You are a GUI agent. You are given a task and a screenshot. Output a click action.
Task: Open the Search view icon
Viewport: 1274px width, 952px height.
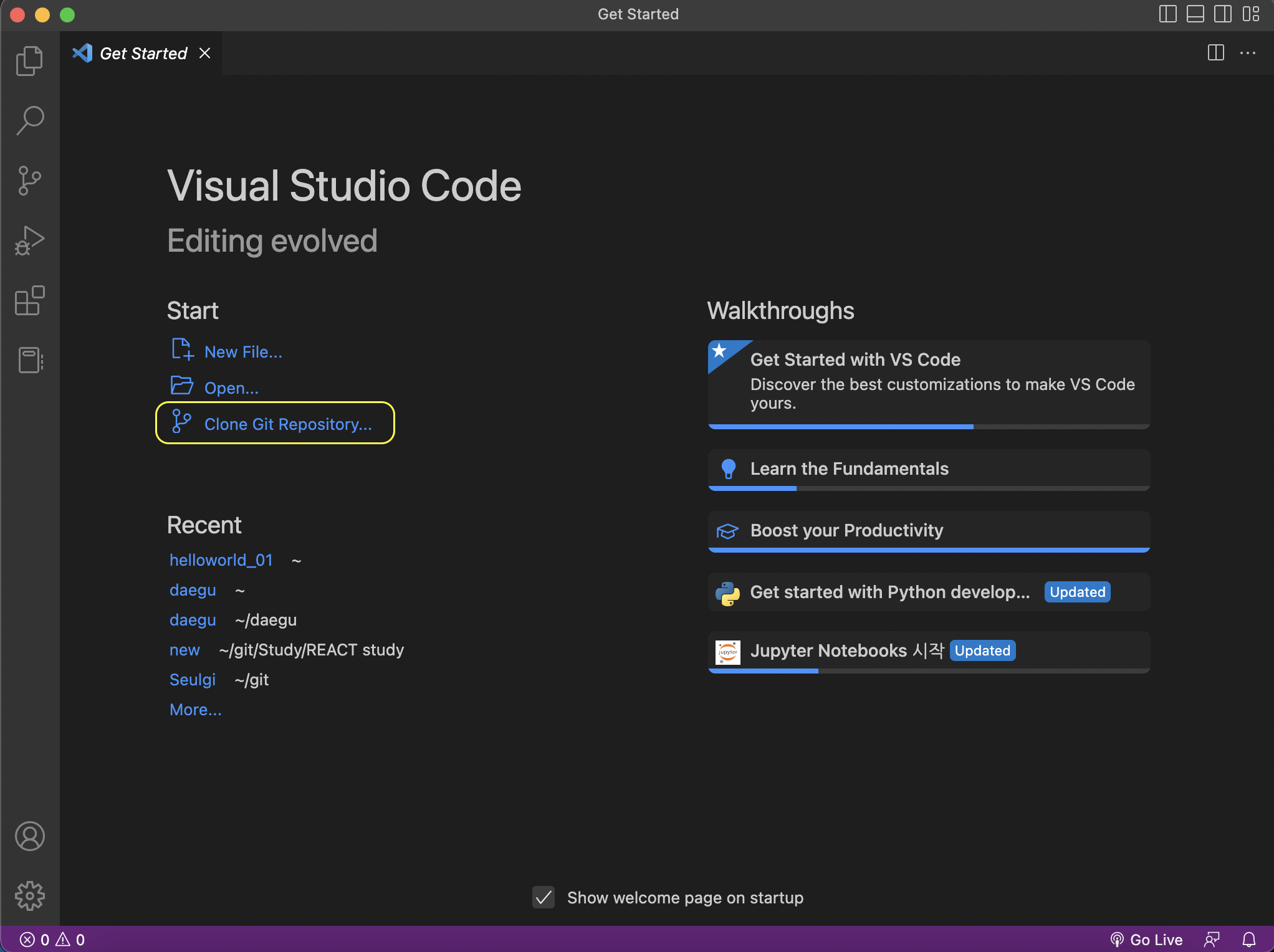[29, 120]
